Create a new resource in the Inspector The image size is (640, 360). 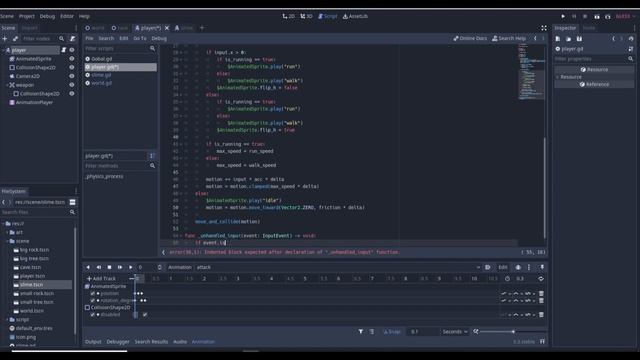(x=558, y=38)
